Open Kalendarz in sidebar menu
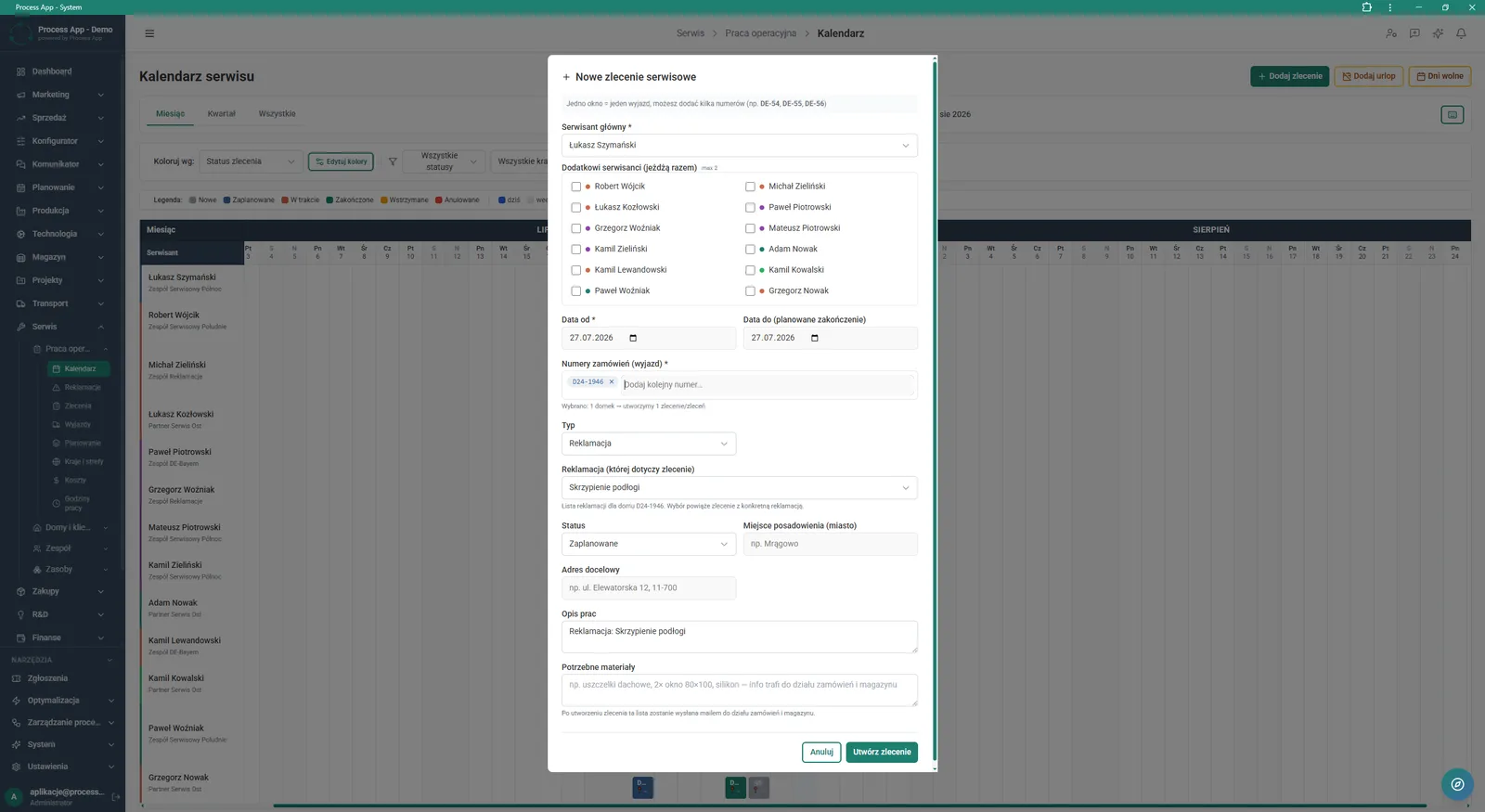Image resolution: width=1485 pixels, height=812 pixels. pyautogui.click(x=78, y=368)
